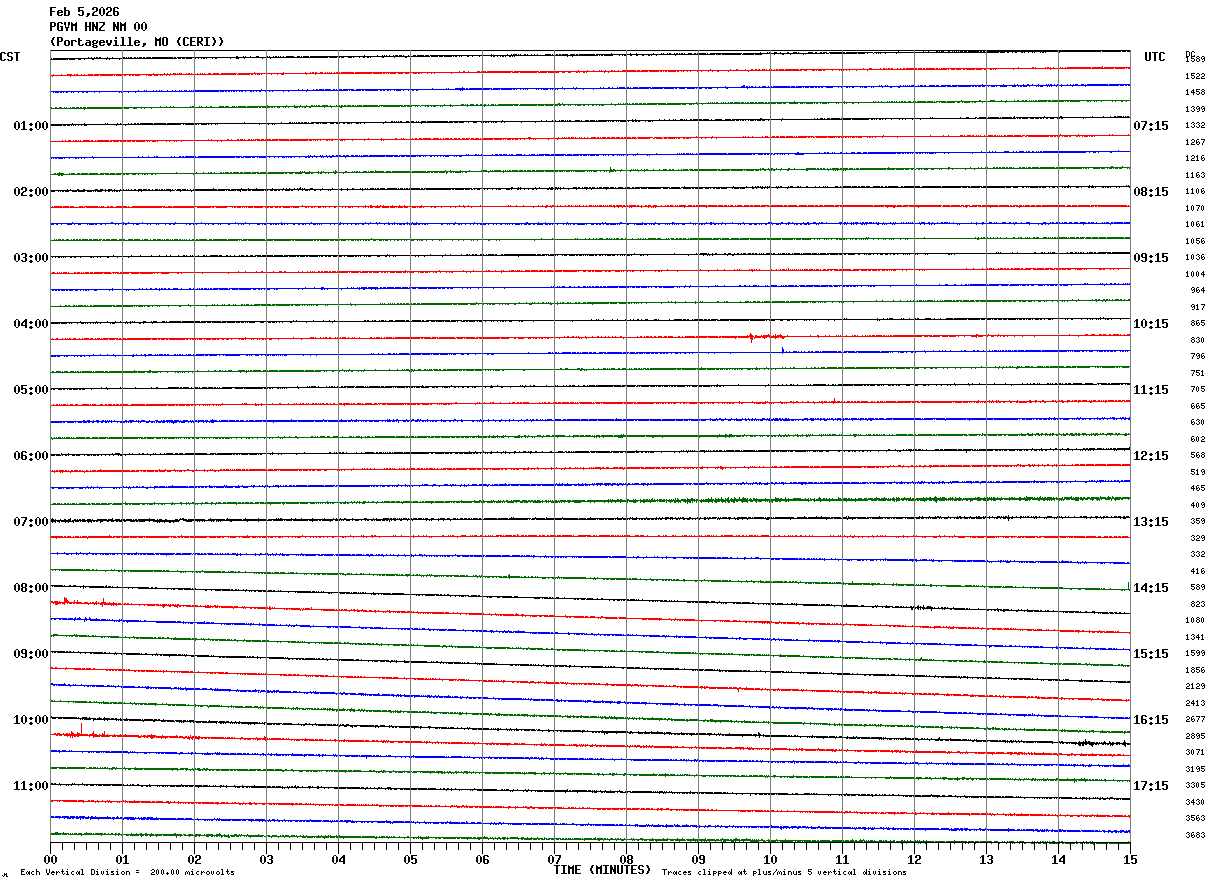Click the '14:15' UTC time label
This screenshot has height=886, width=1210.
(1151, 588)
